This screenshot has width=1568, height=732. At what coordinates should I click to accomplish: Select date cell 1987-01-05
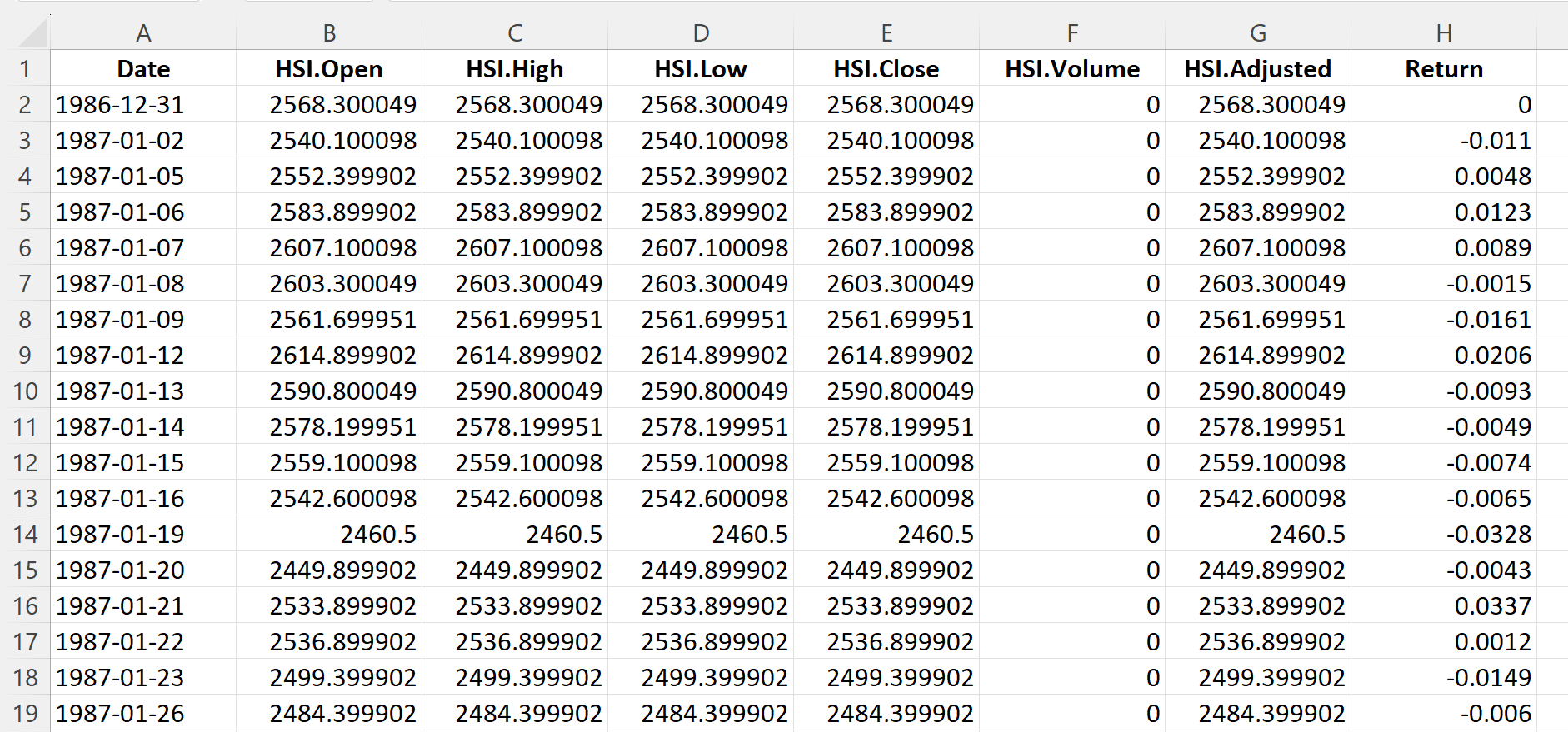click(143, 176)
